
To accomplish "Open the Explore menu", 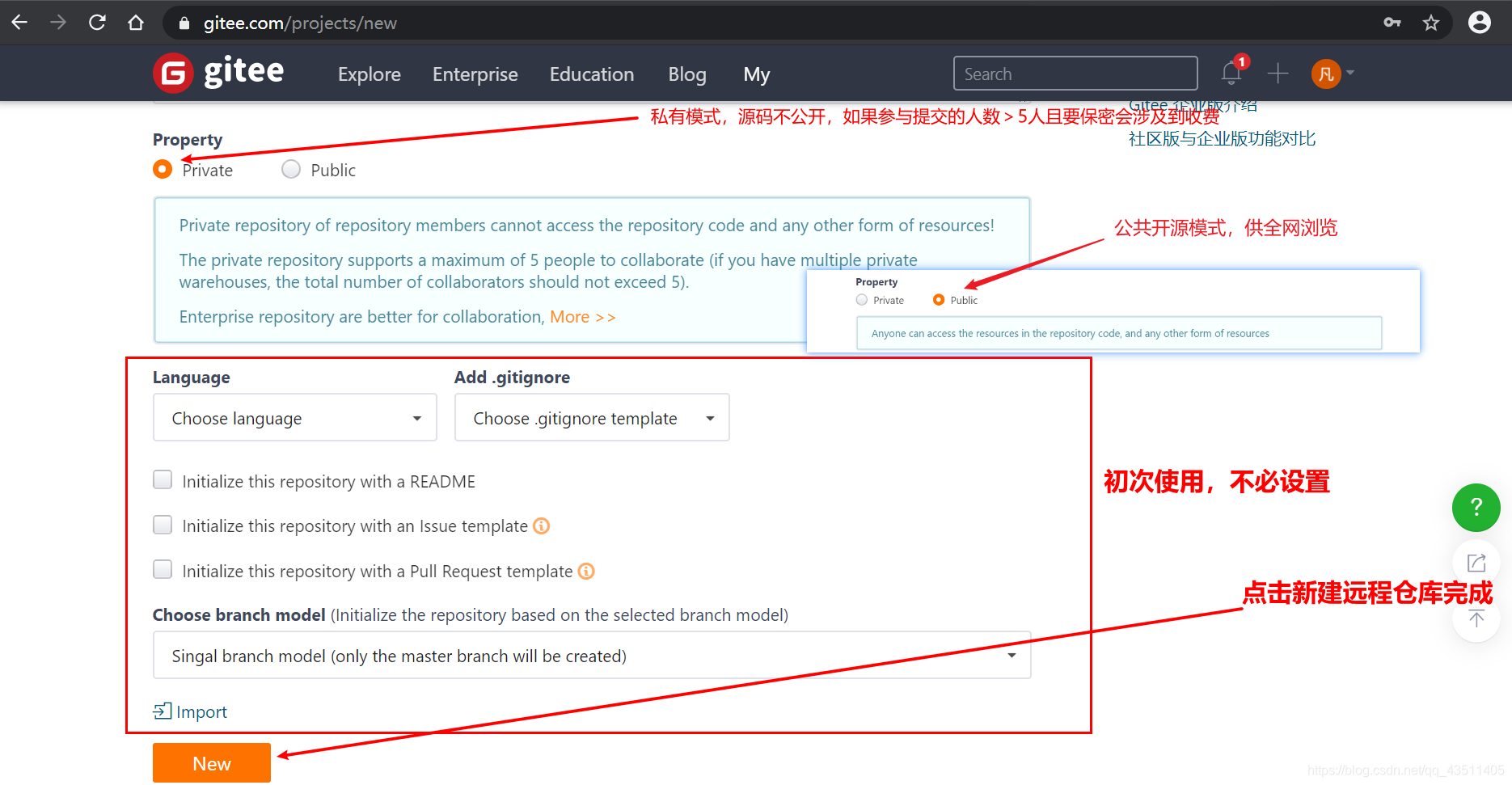I will coord(370,74).
